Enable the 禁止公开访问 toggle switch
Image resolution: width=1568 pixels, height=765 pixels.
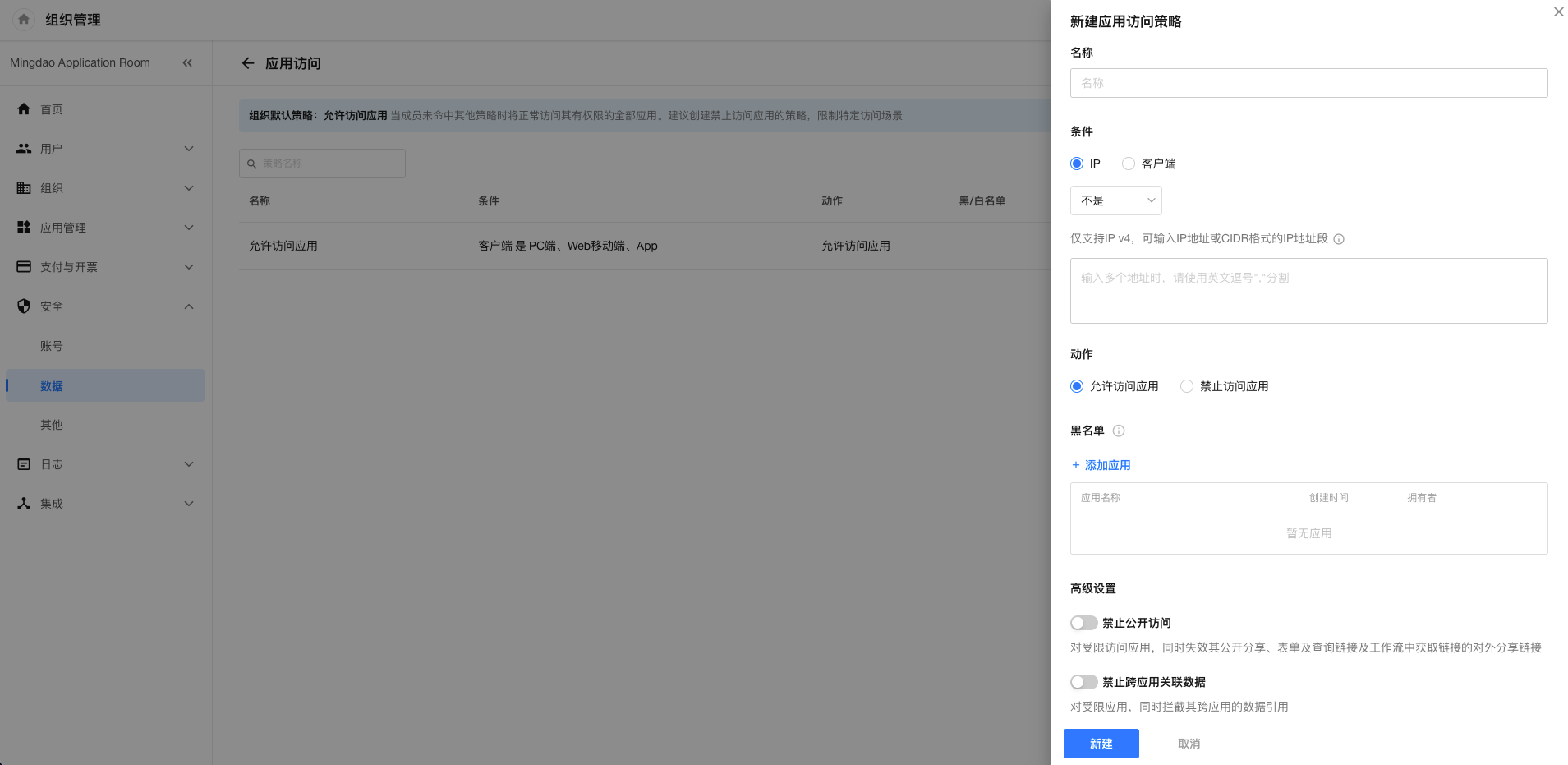pos(1083,623)
